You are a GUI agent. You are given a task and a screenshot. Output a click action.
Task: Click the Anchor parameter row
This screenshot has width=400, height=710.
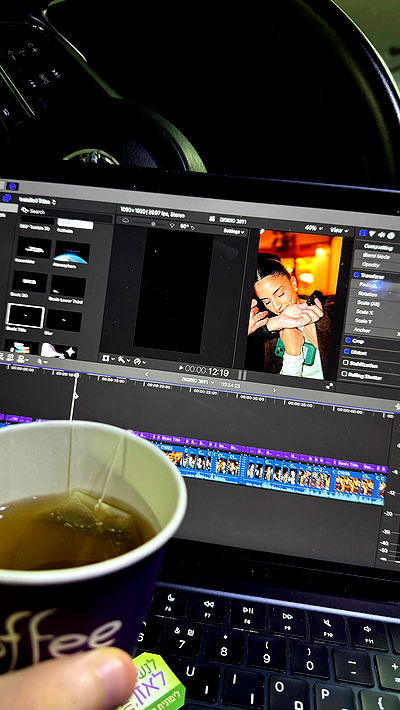coord(371,331)
